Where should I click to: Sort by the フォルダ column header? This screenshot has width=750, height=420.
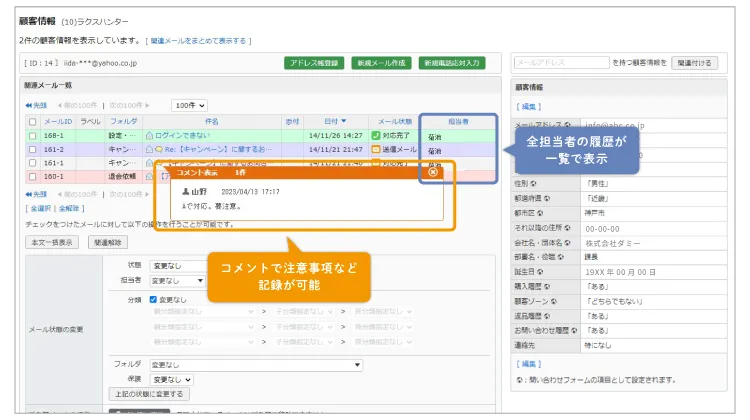coord(123,122)
